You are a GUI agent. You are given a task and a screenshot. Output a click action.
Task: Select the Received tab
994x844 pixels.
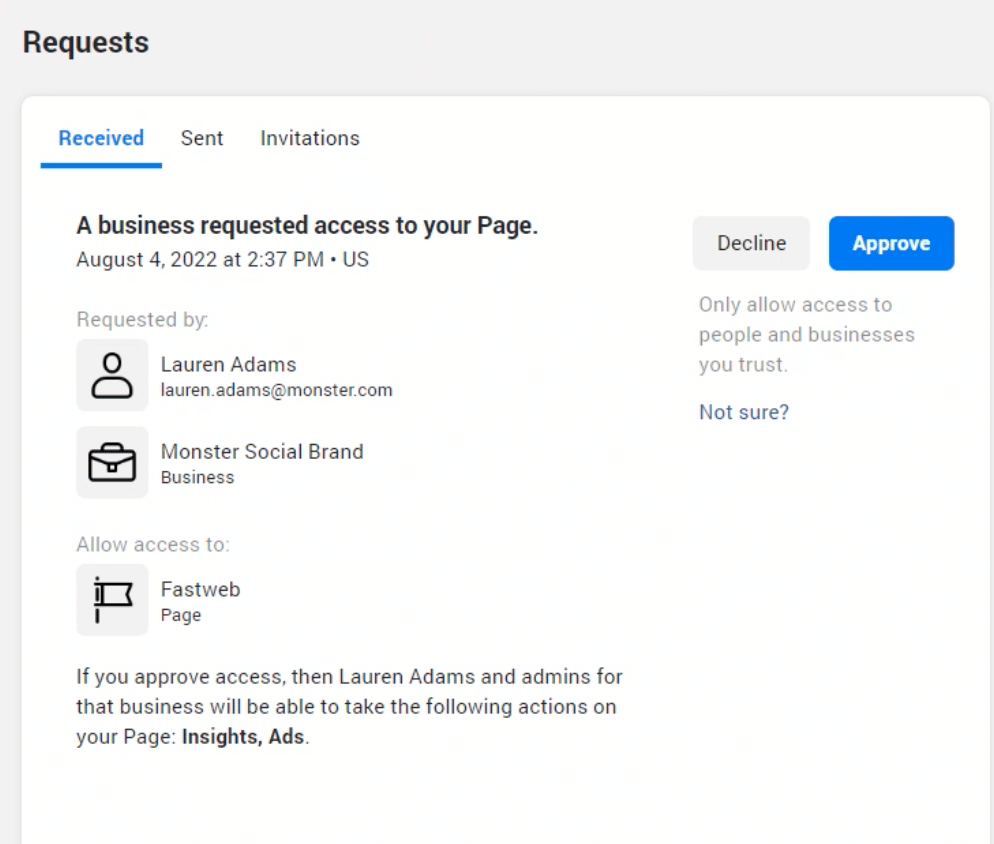pos(101,138)
